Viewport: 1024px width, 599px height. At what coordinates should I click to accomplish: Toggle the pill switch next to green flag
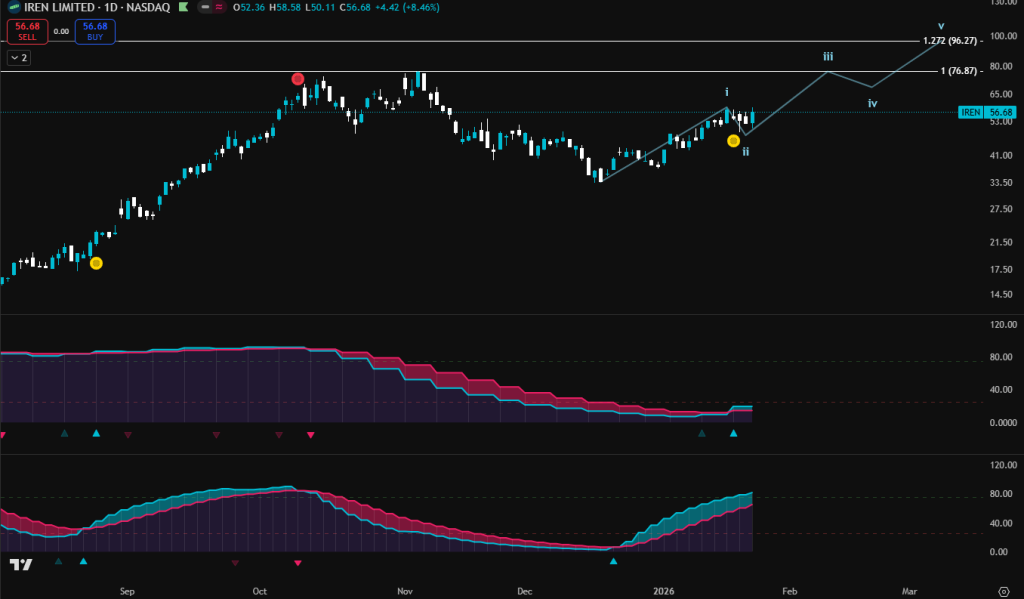tap(205, 7)
